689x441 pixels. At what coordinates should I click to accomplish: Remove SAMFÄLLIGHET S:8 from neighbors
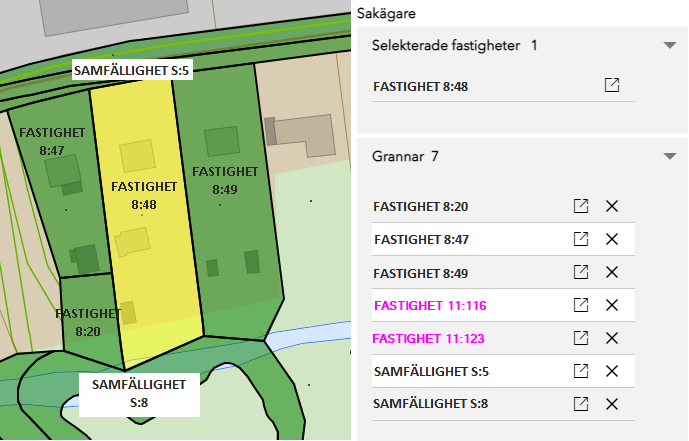click(613, 404)
